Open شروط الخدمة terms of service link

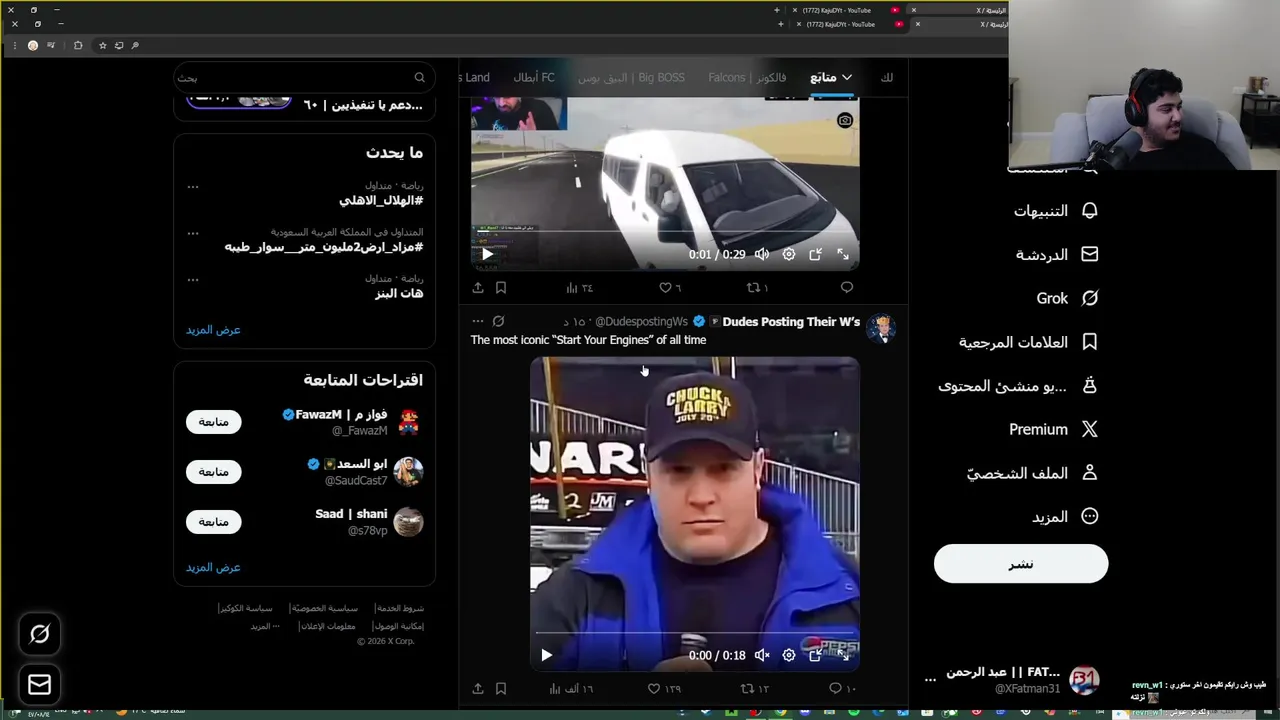(x=400, y=608)
